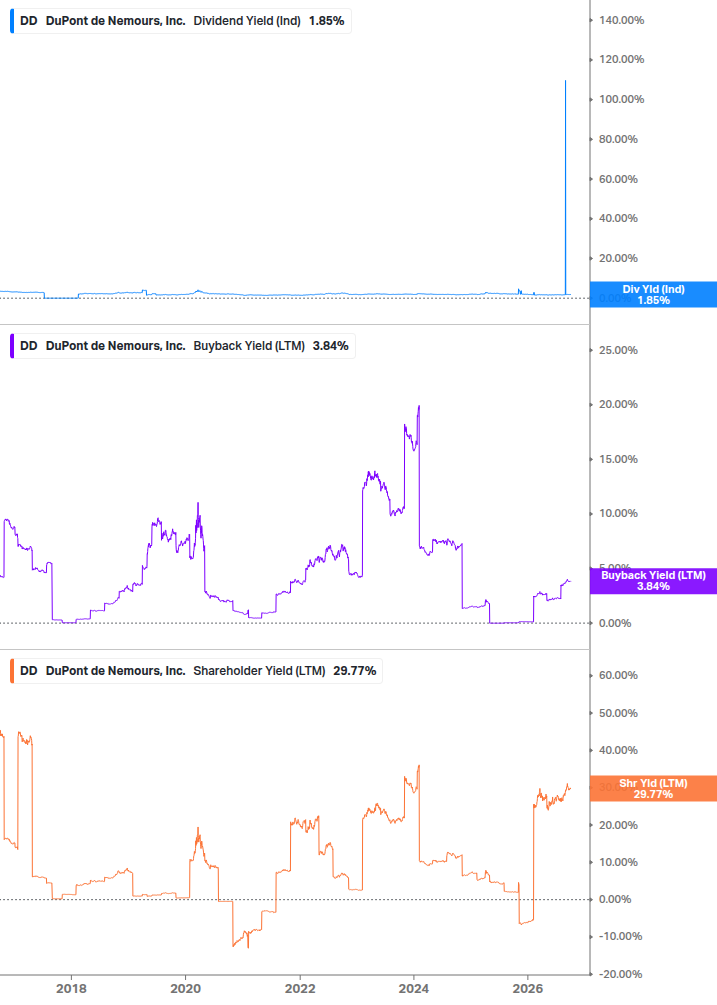Screen dimensions: 717x1005
Task: Click the 29.77% value in shareholder yield legend
Action: pos(354,670)
